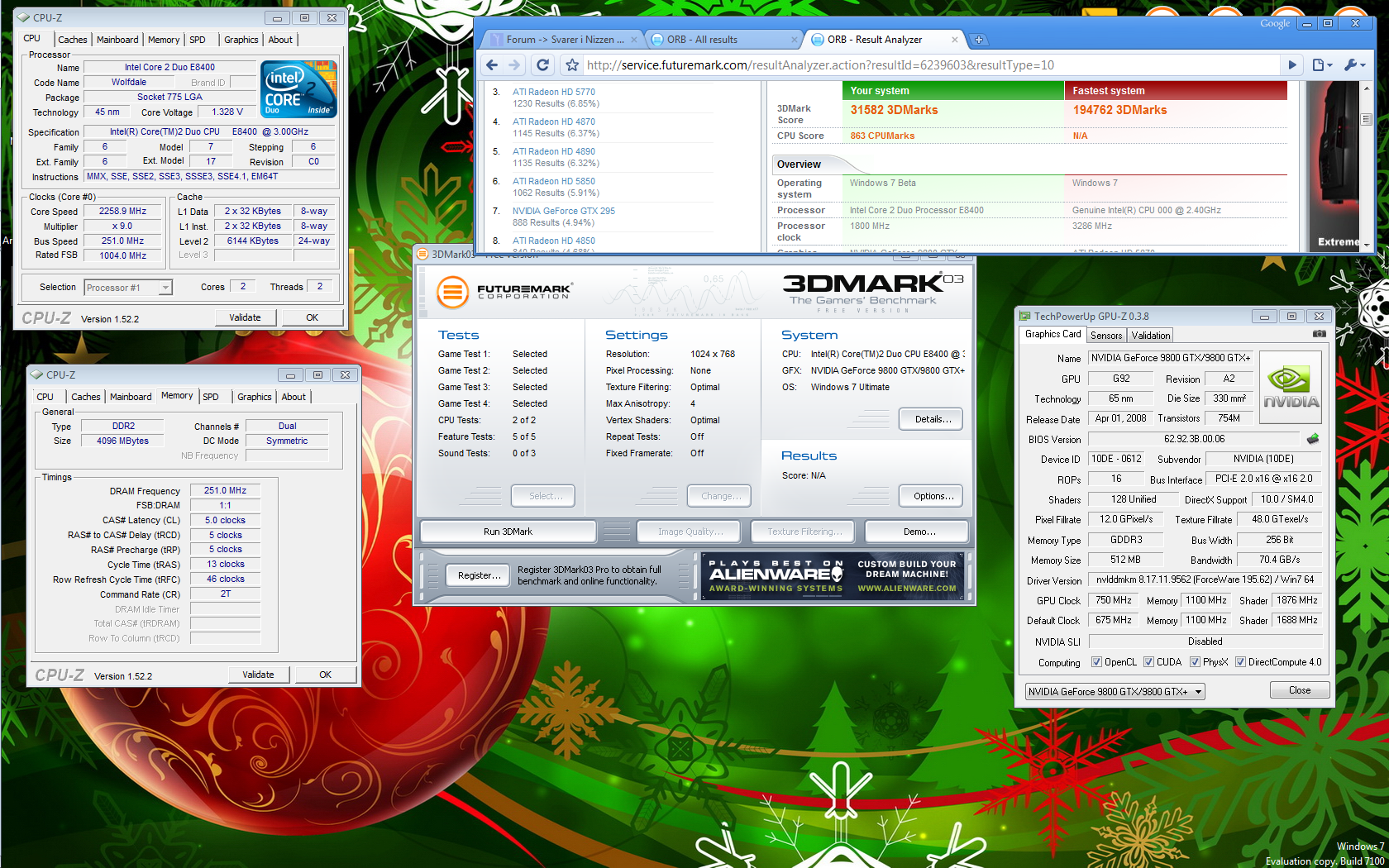Open the Caches tab in top CPU-Z window
The height and width of the screenshot is (868, 1389).
(x=72, y=40)
